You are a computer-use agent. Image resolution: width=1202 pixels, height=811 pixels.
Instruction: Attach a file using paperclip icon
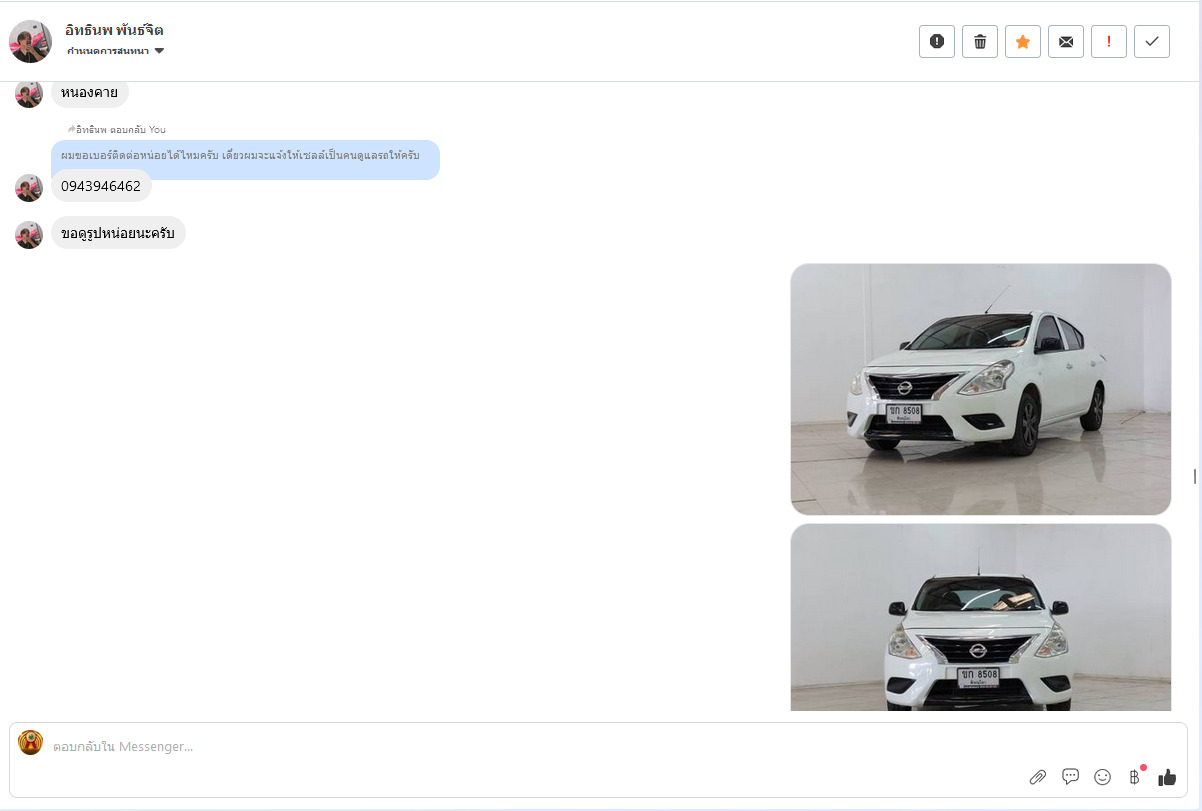(x=1037, y=777)
